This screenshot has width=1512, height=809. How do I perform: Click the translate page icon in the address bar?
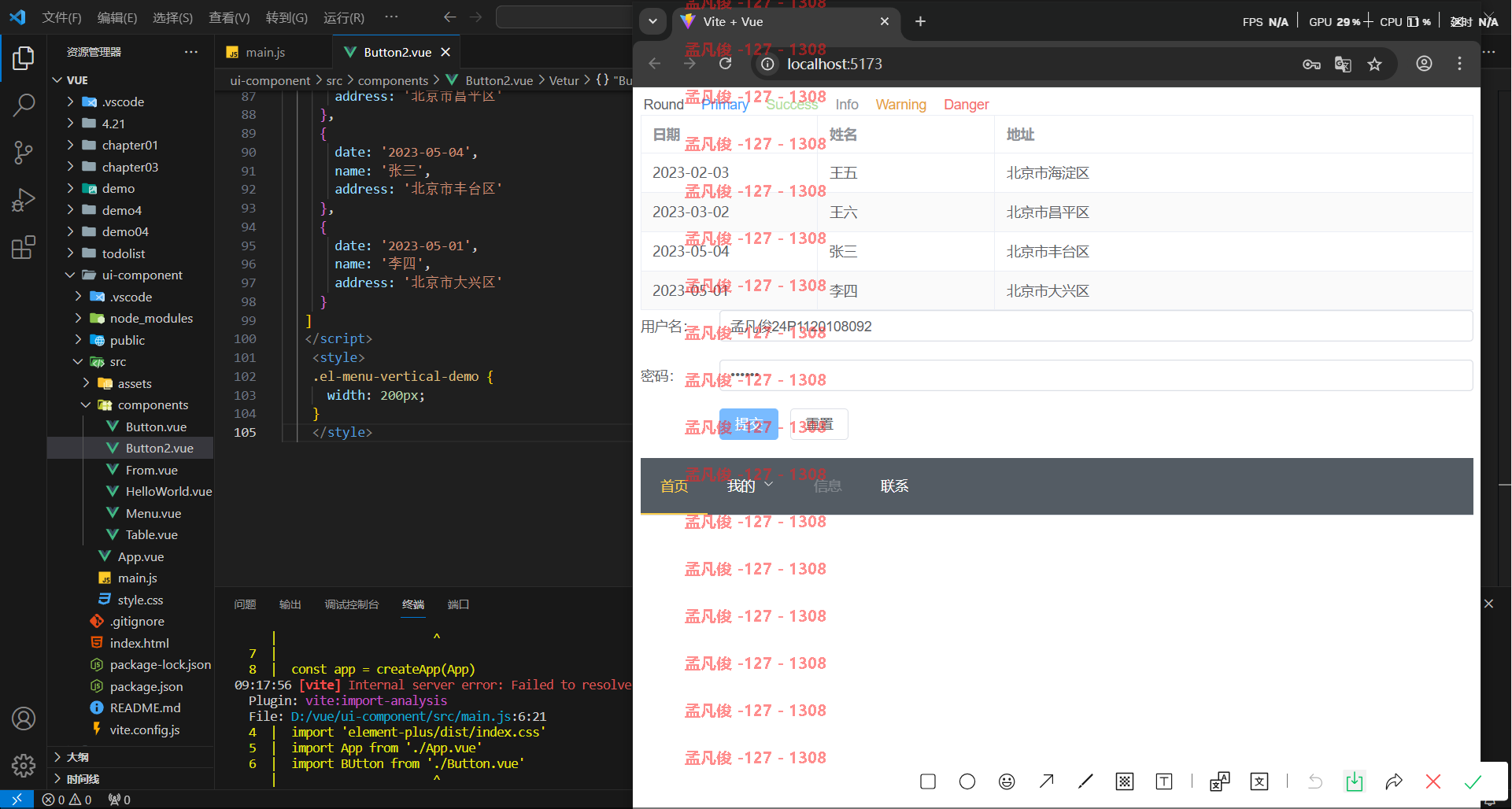pos(1343,65)
